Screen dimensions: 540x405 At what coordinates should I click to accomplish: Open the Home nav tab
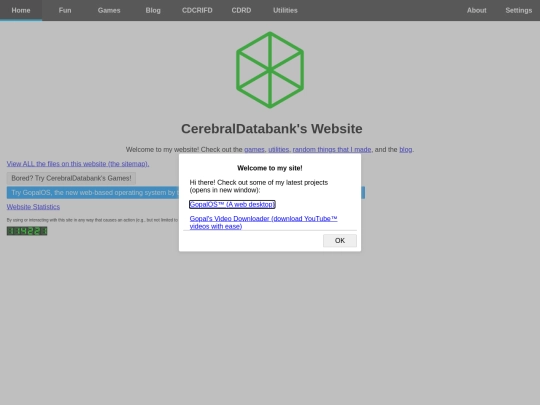(21, 10)
